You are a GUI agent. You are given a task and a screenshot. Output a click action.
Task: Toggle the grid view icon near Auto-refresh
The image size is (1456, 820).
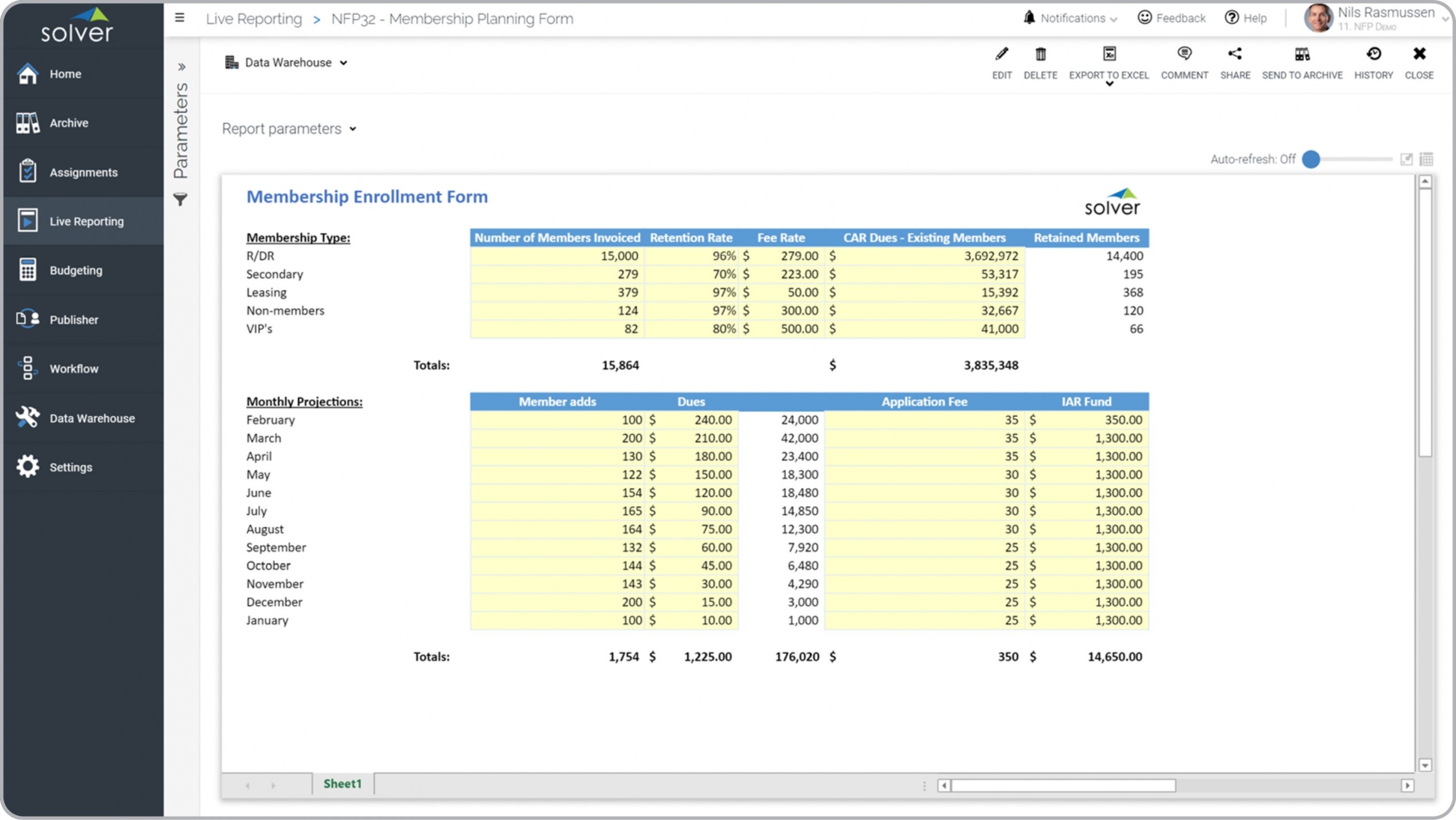pos(1426,159)
